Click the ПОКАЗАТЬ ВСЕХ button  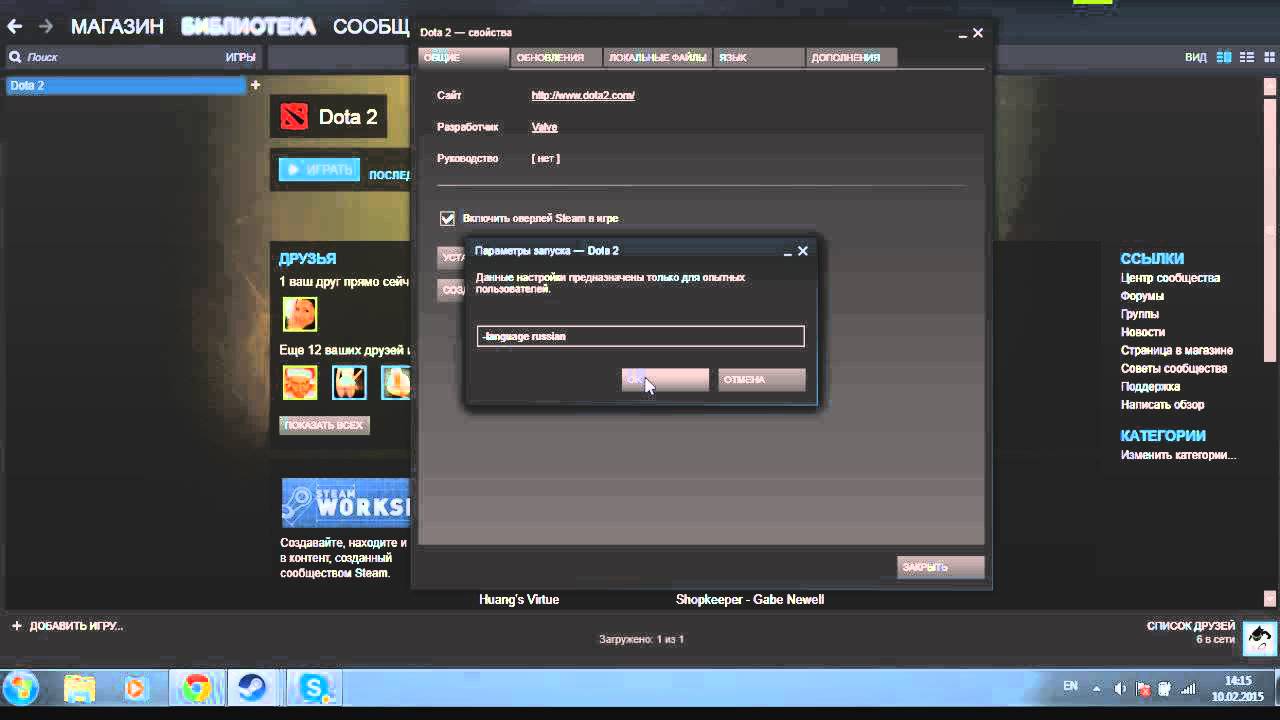[324, 425]
